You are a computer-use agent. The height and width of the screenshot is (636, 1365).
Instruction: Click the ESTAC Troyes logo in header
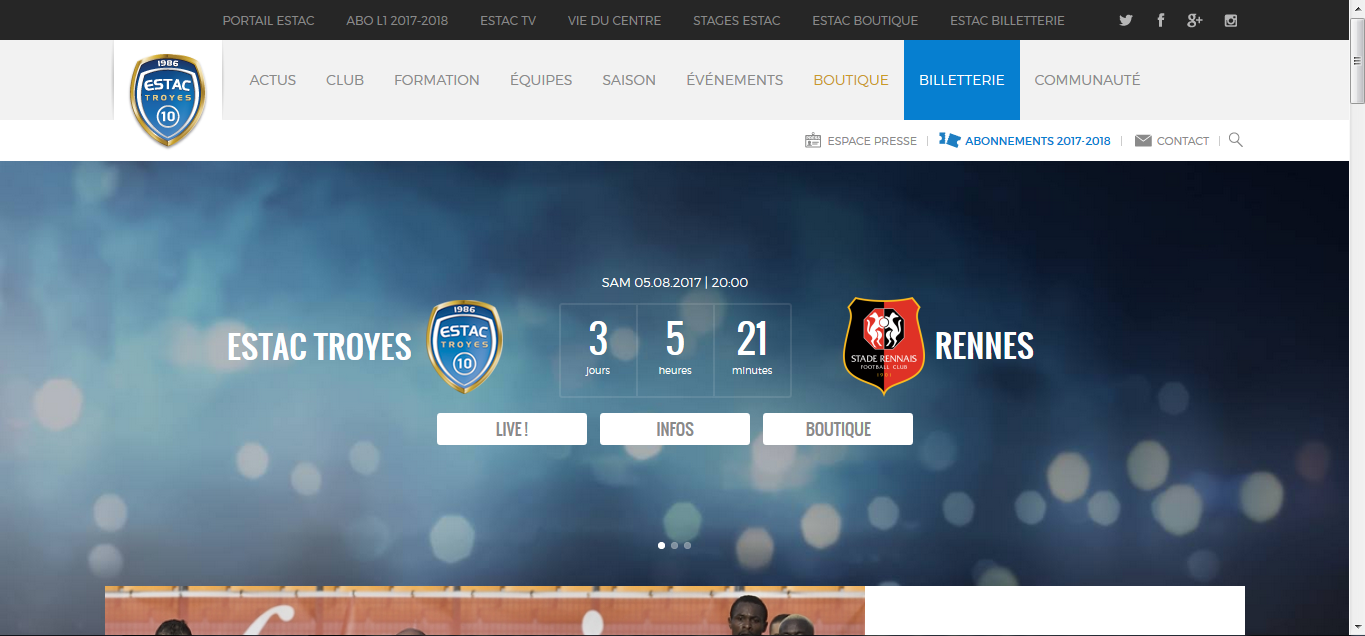coord(168,100)
